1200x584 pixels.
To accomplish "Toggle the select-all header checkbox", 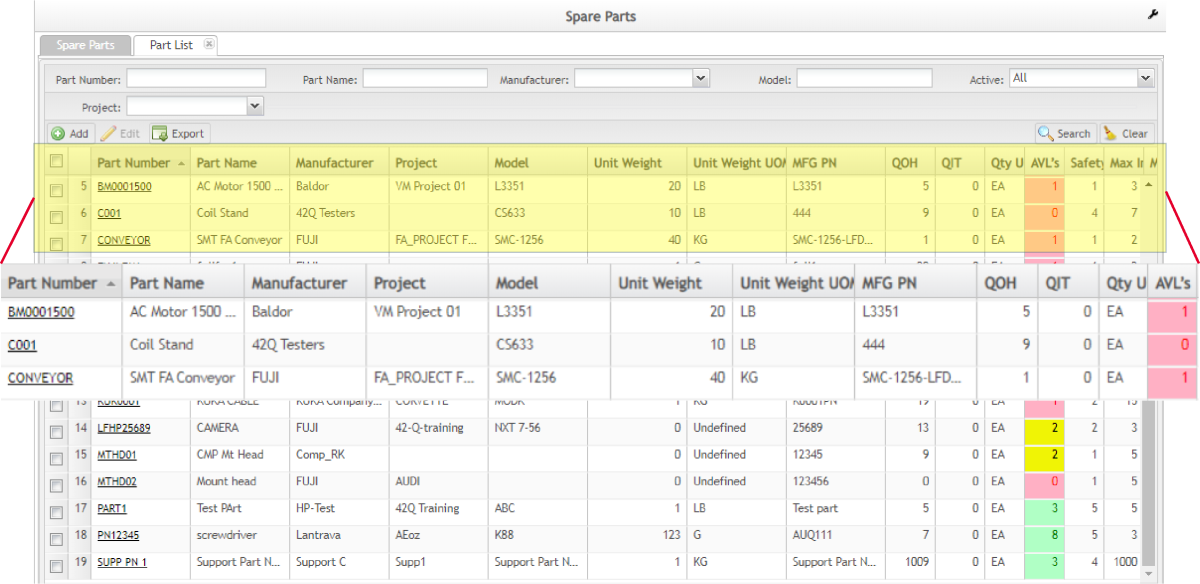I will (57, 161).
